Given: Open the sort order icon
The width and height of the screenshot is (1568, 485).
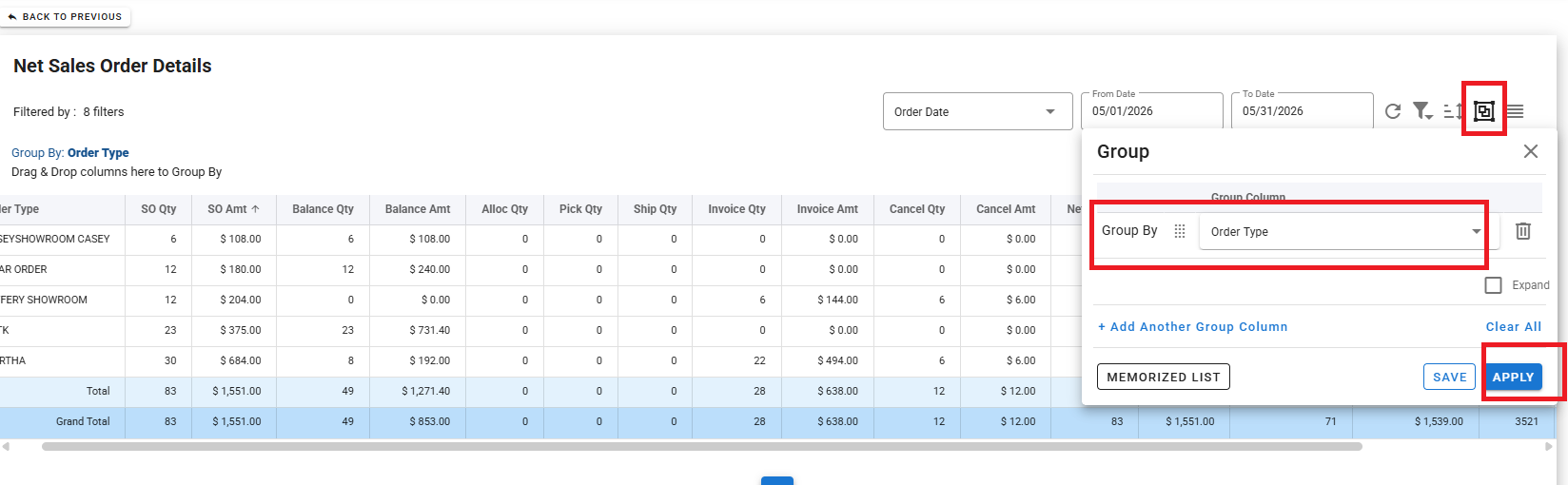Looking at the screenshot, I should (x=1453, y=111).
